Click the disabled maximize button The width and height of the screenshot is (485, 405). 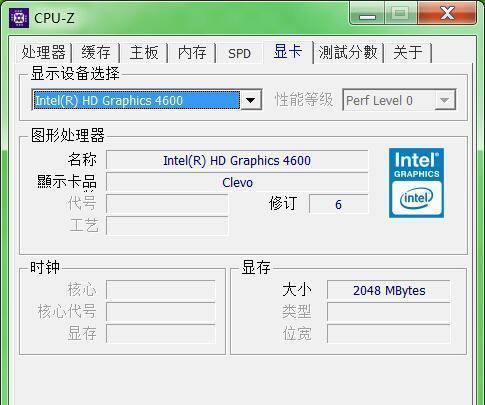coord(401,13)
